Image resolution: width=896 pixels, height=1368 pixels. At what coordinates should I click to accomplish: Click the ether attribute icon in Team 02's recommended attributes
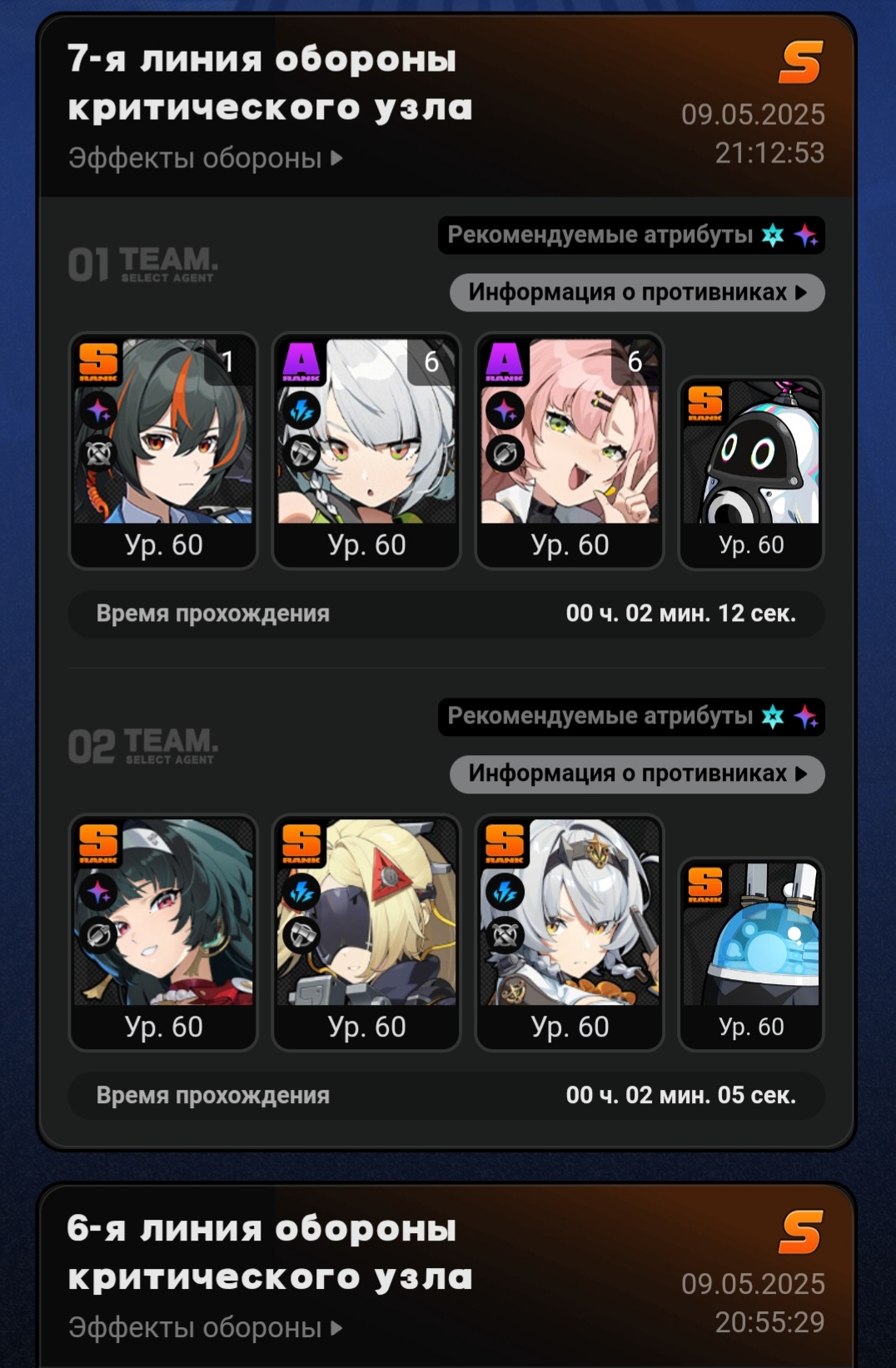(805, 716)
